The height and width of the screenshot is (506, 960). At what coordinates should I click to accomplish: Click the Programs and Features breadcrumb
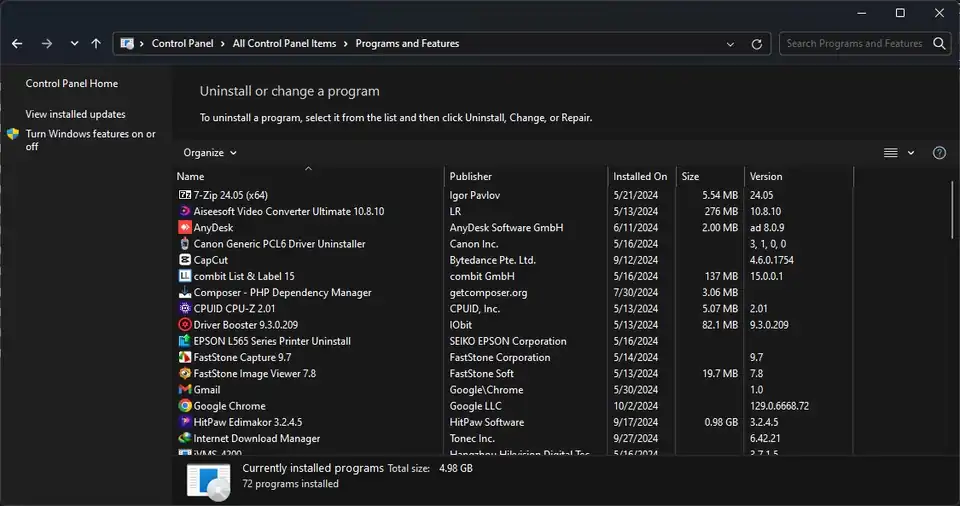[407, 43]
